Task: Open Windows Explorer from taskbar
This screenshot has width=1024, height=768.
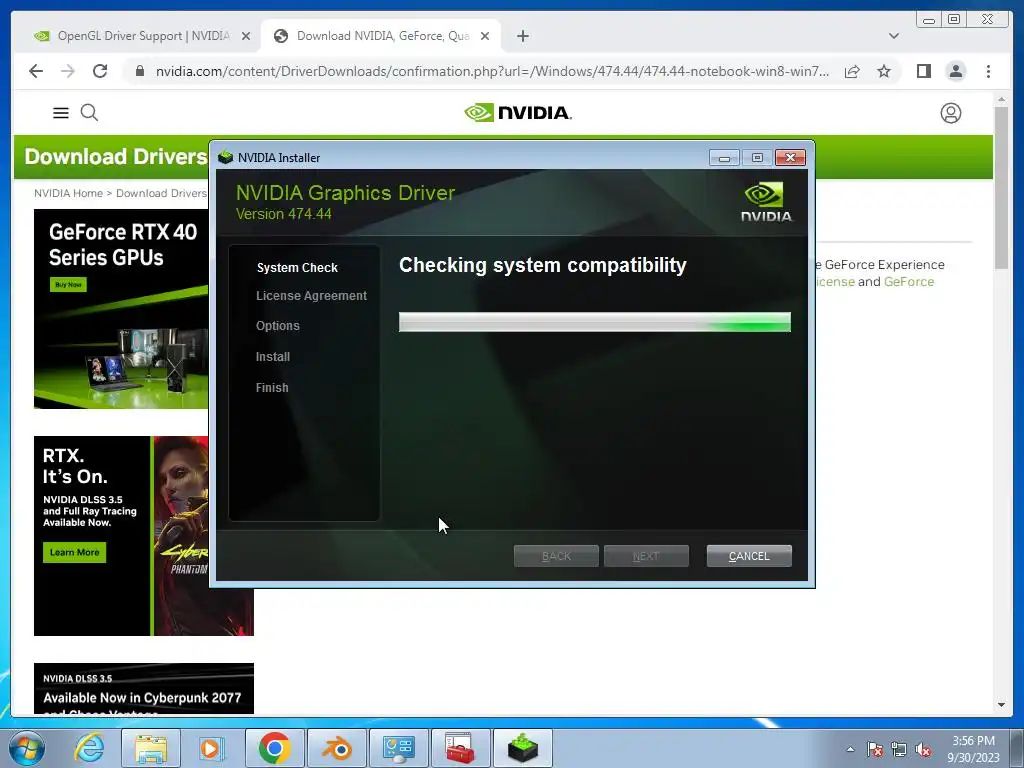Action: point(151,748)
